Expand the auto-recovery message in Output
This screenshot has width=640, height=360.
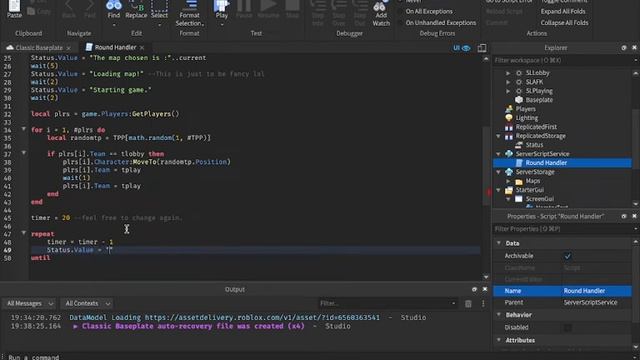coord(76,326)
